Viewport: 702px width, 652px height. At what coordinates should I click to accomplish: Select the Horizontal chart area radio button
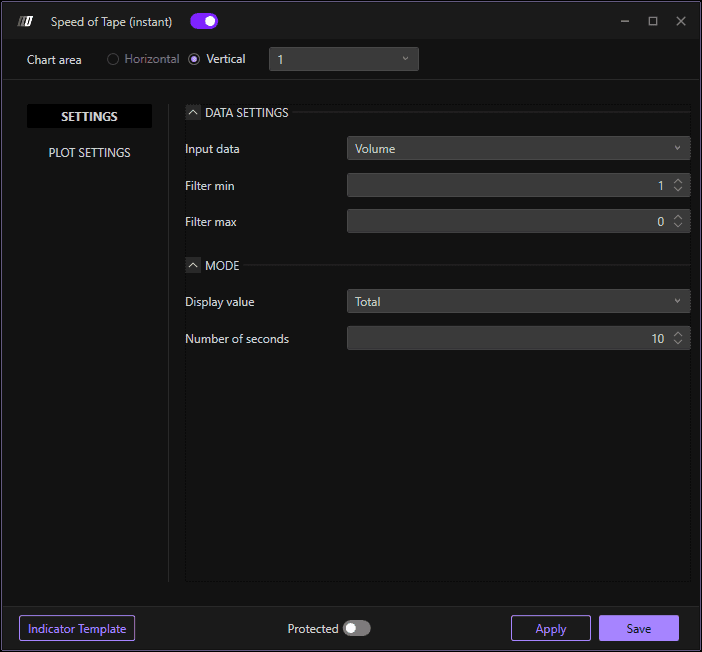tap(113, 59)
